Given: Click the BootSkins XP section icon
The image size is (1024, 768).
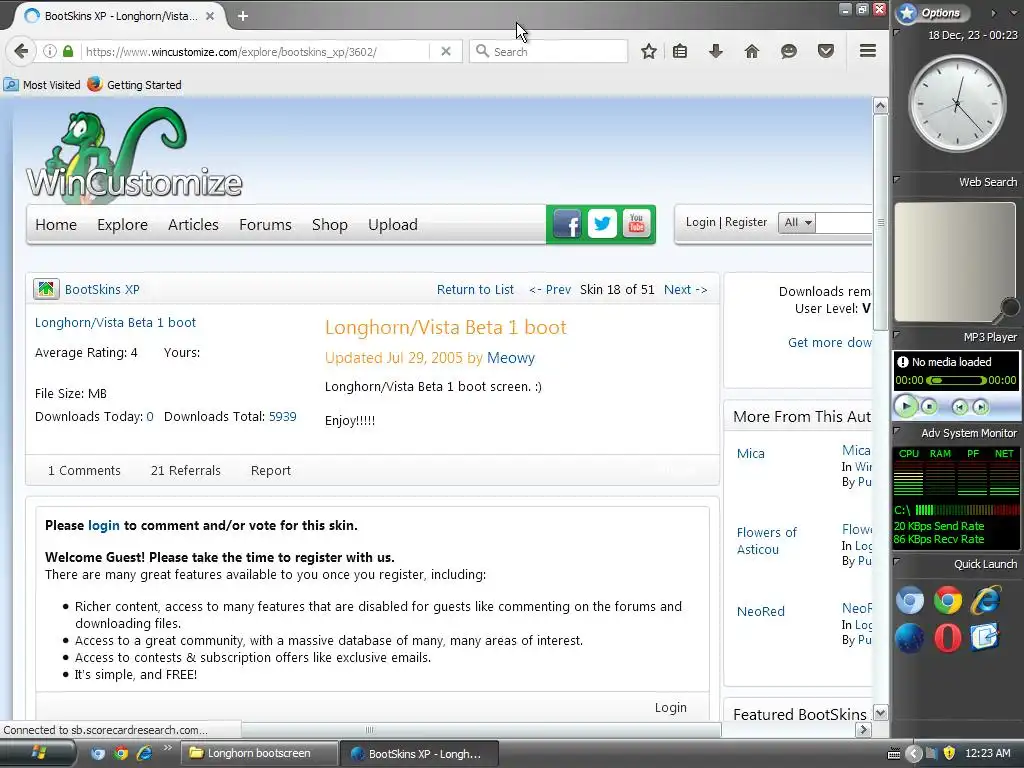Looking at the screenshot, I should (46, 289).
